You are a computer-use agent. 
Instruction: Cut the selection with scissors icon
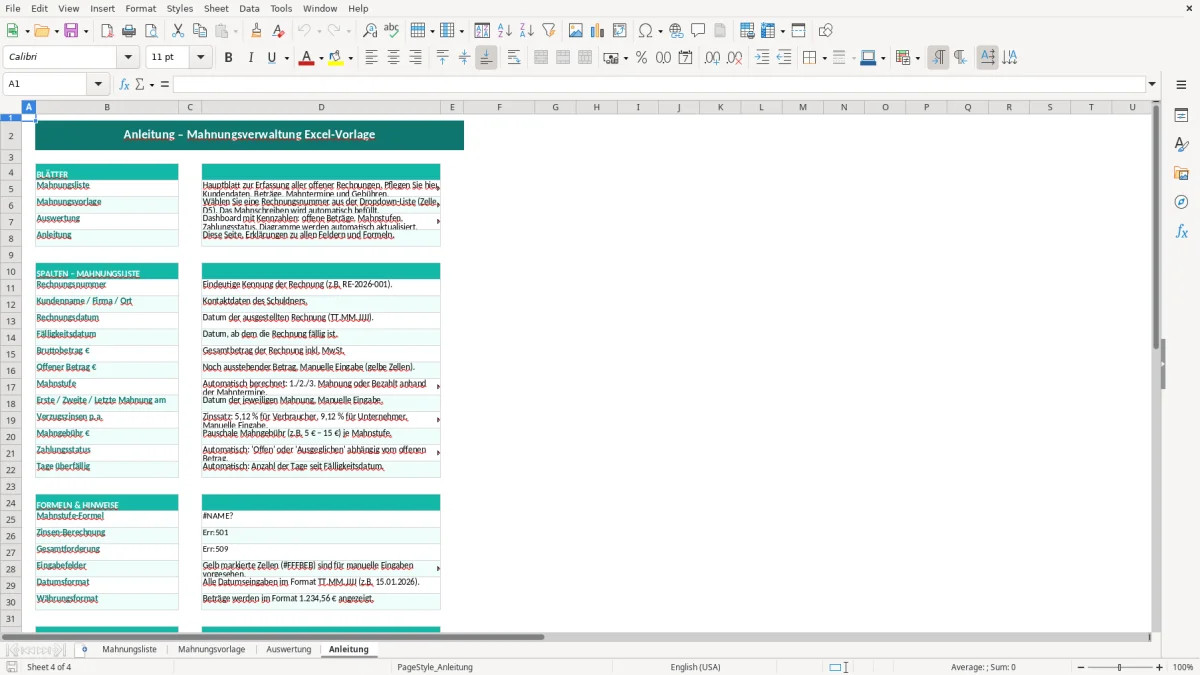[177, 31]
